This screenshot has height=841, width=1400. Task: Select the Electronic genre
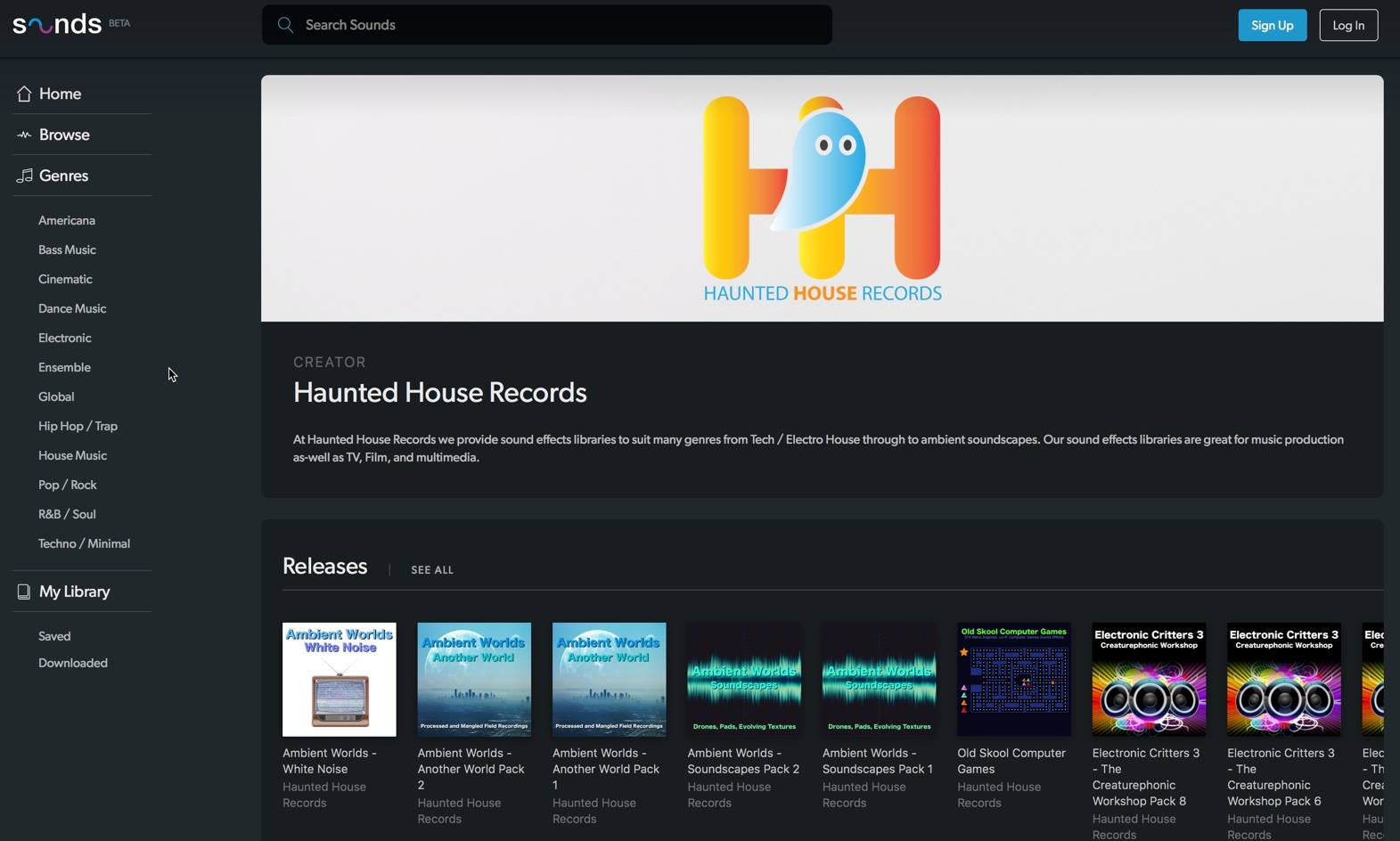[x=65, y=338]
